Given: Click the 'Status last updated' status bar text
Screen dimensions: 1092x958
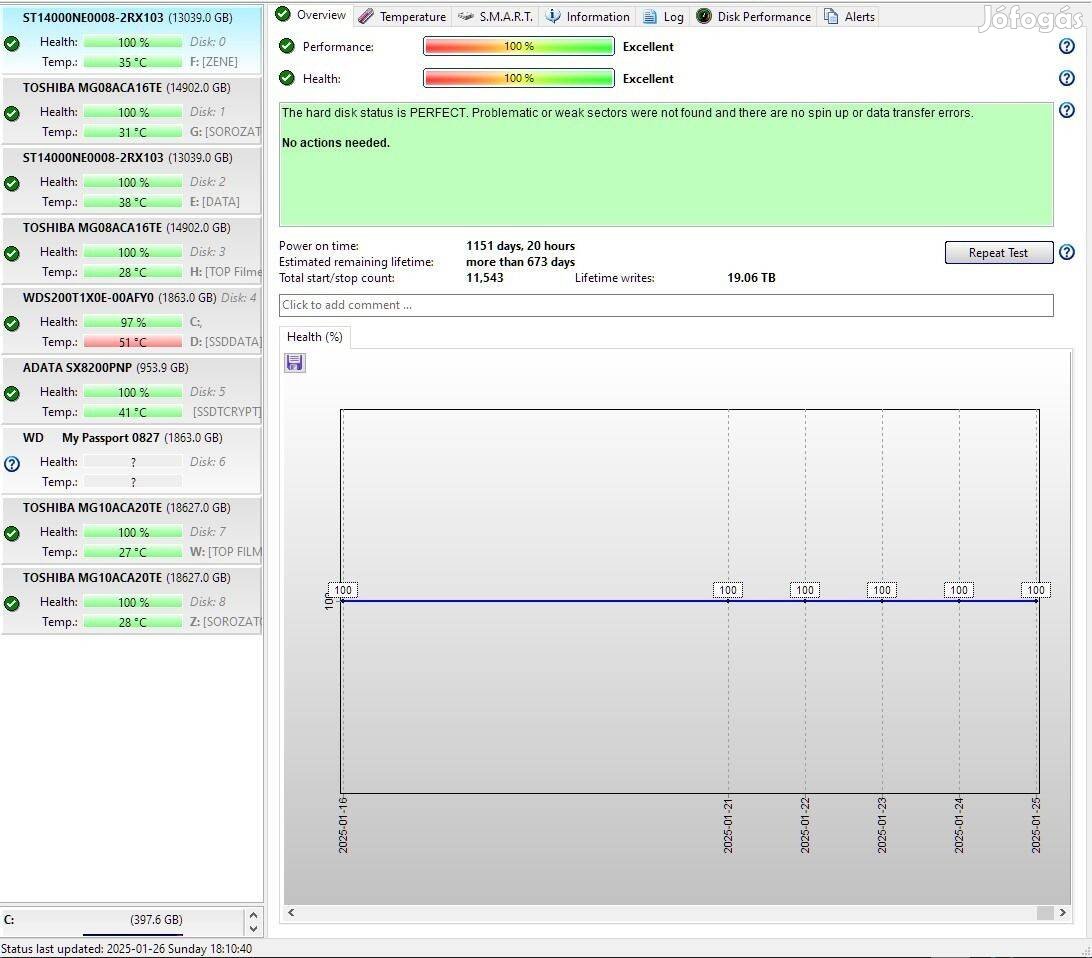Looking at the screenshot, I should [x=126, y=948].
